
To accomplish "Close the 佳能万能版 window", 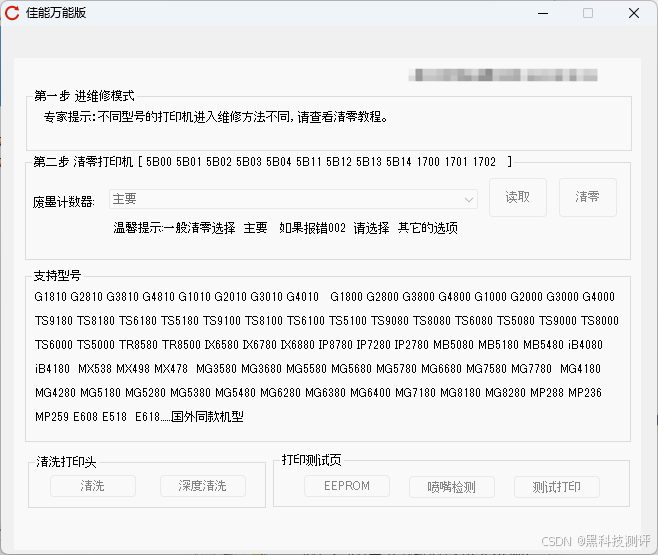I will tap(634, 13).
